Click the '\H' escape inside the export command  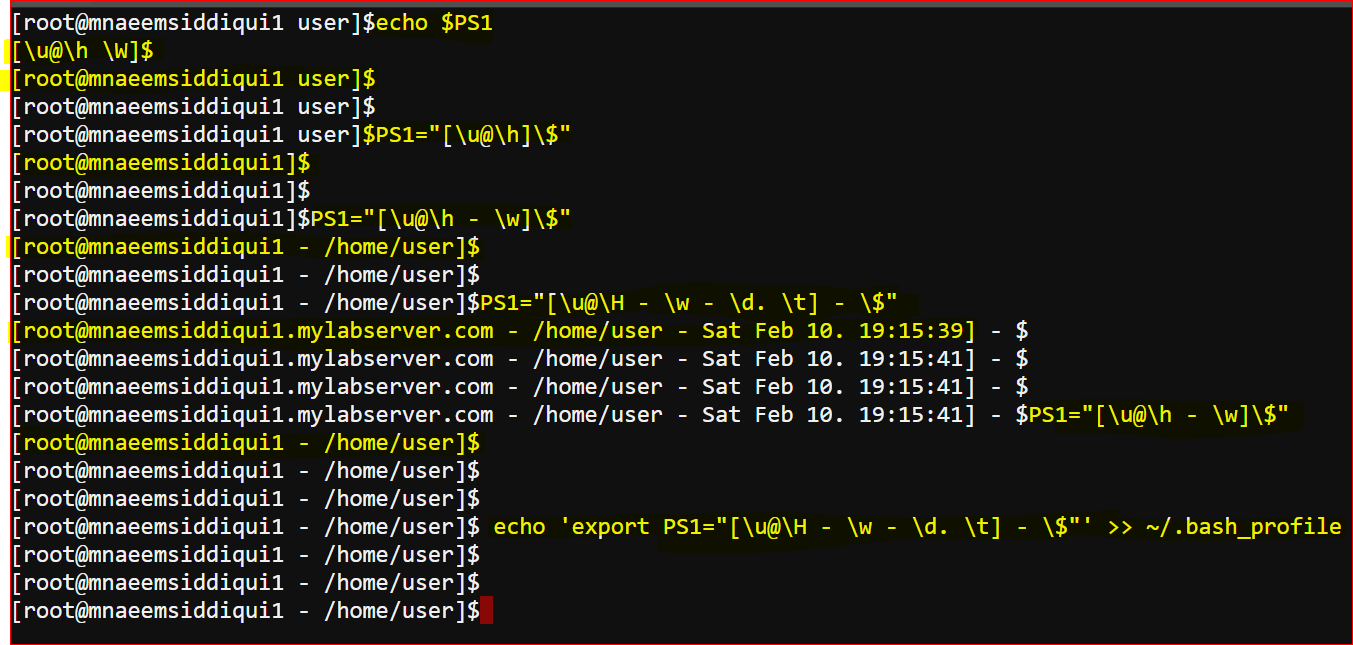(x=793, y=526)
